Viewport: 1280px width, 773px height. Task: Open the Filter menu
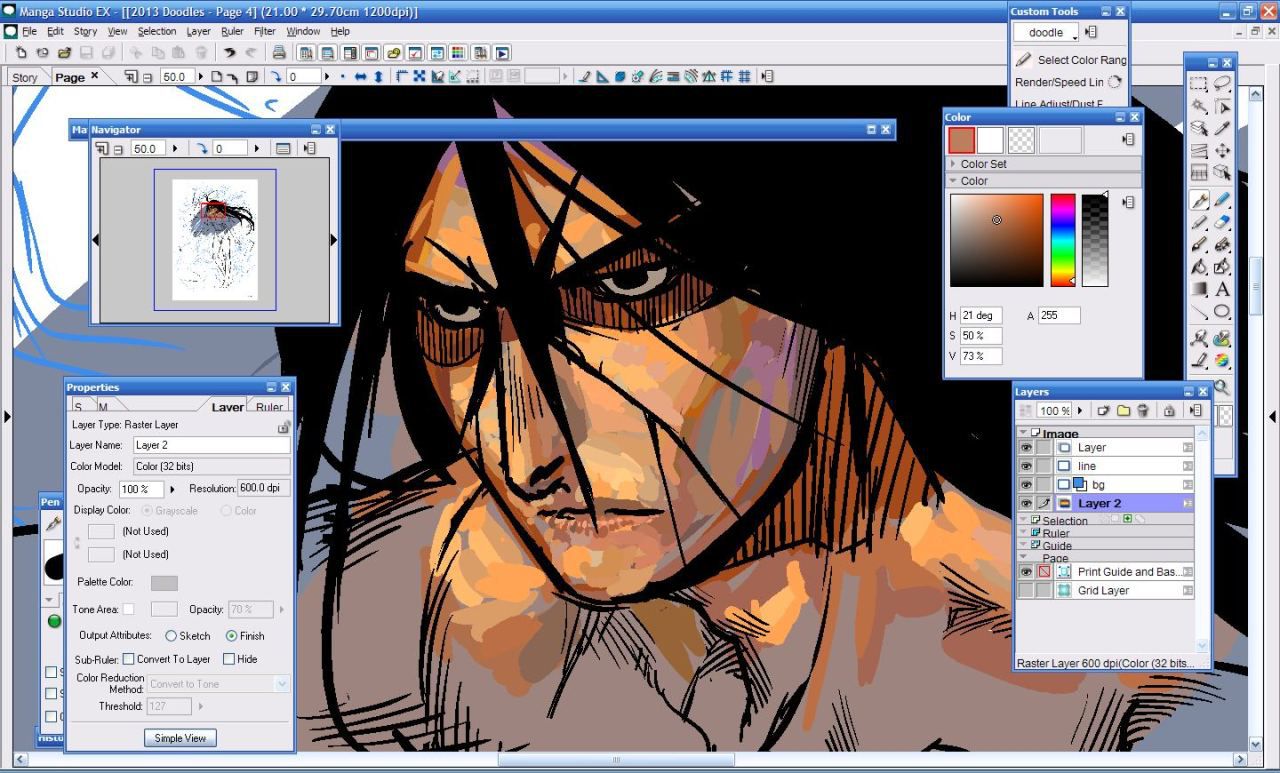[264, 31]
